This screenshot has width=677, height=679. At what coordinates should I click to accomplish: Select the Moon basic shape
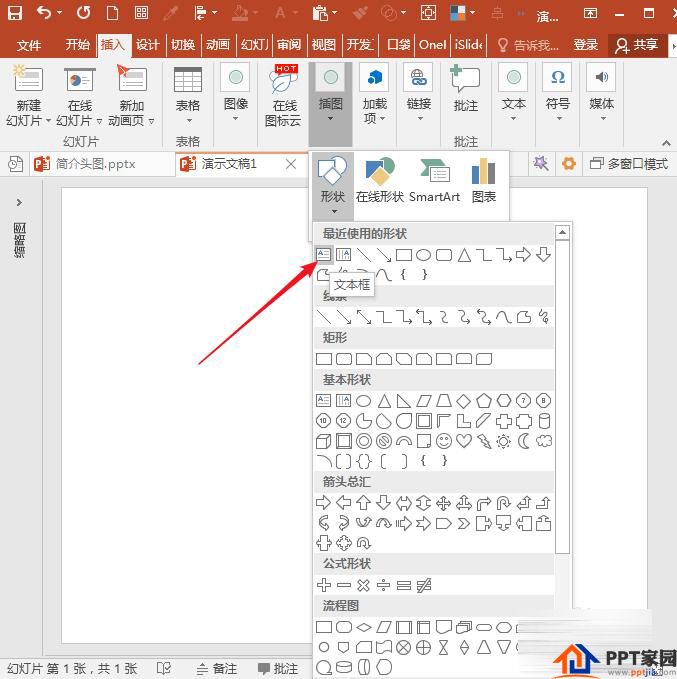pos(524,441)
